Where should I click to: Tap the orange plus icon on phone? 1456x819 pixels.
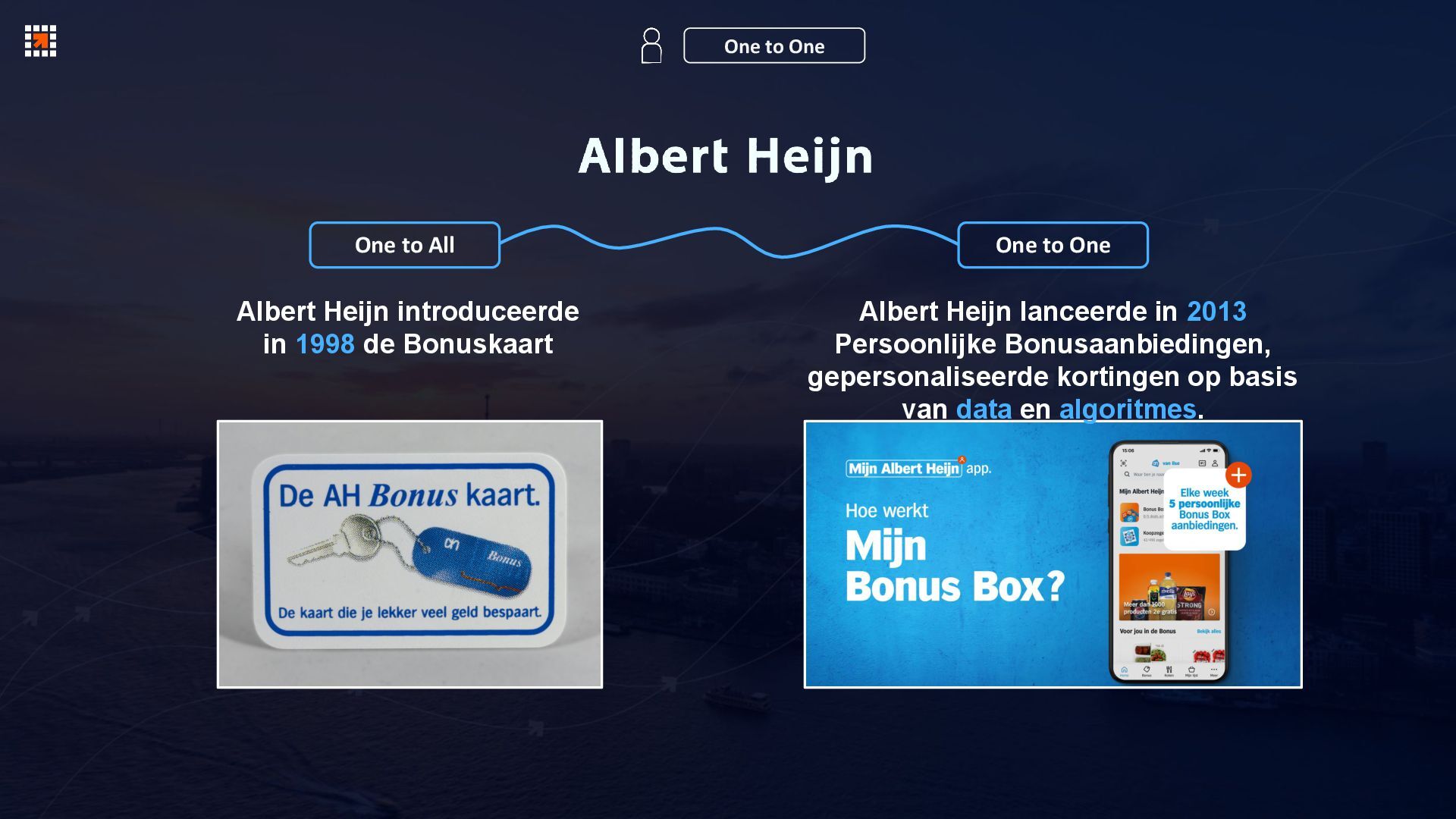(1238, 475)
